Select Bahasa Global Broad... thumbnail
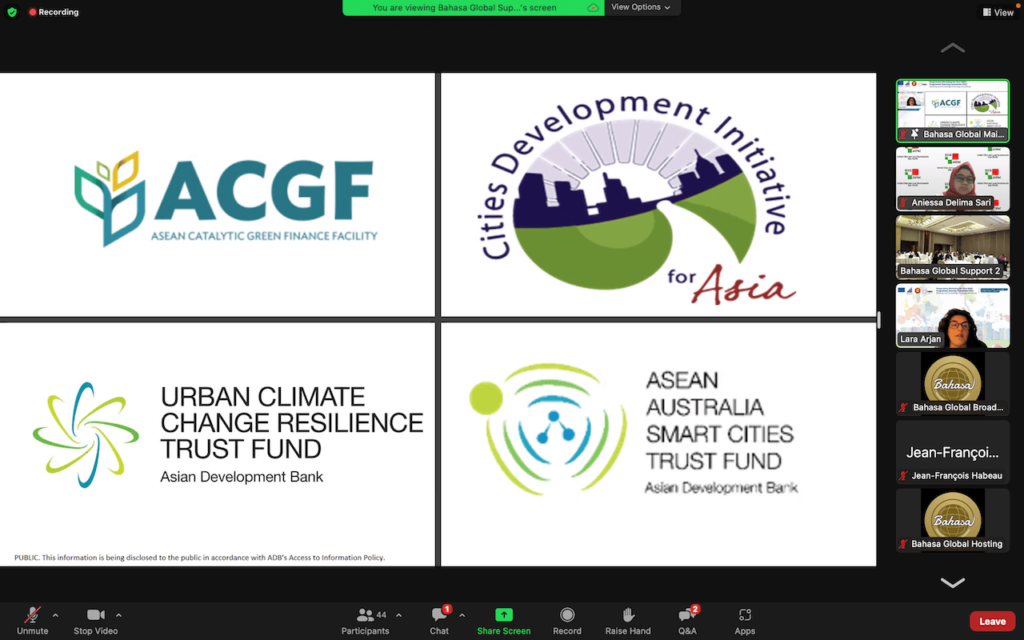 (x=952, y=384)
